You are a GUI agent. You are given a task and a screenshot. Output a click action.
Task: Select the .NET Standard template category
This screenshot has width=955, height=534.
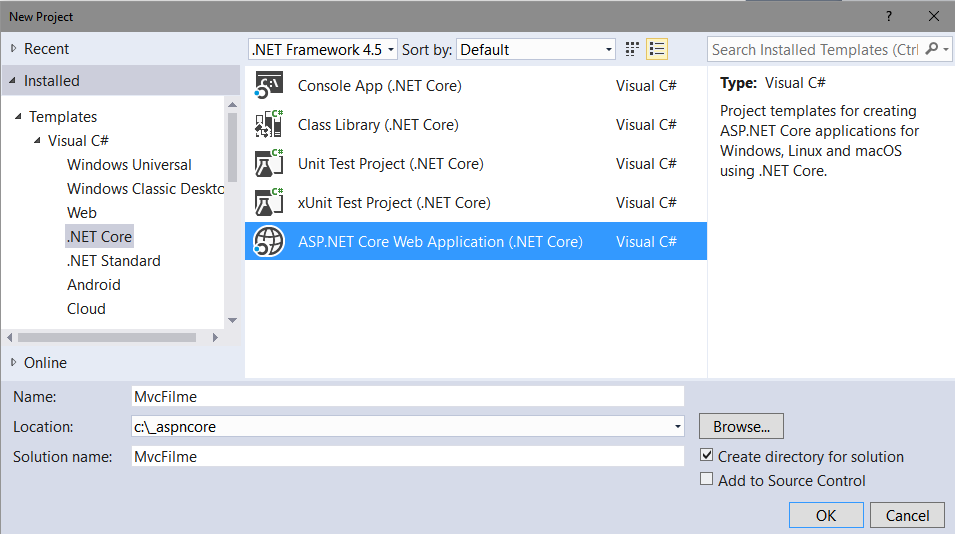[114, 261]
